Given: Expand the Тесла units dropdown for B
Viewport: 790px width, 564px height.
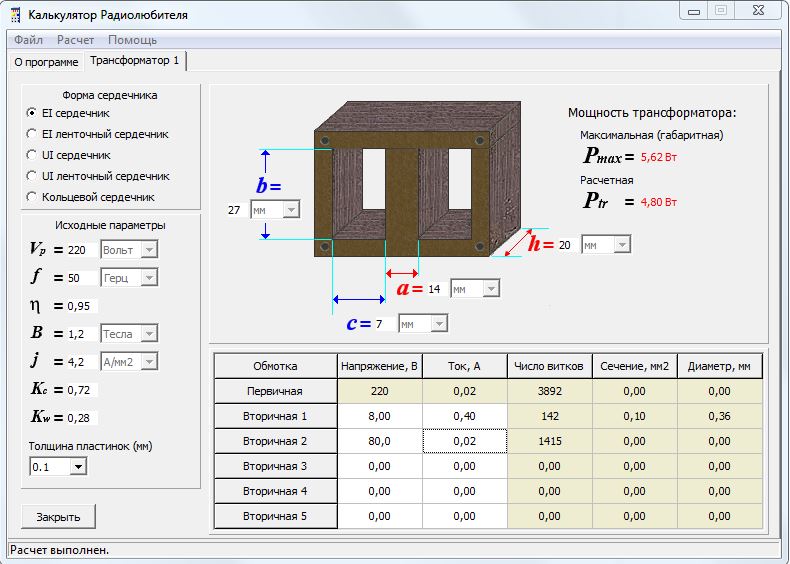Looking at the screenshot, I should [x=149, y=333].
